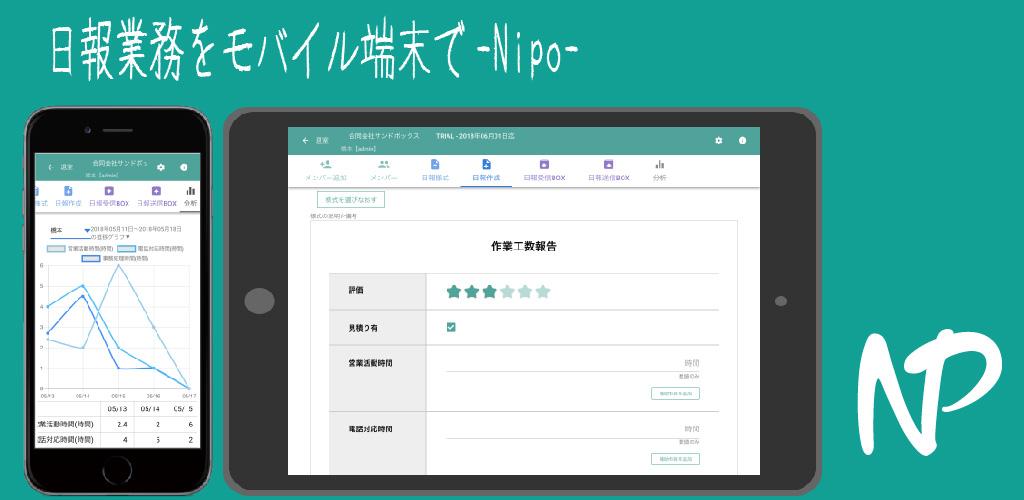Tap the tablet's round home button
Screen dimensions: 1024x500
point(259,301)
